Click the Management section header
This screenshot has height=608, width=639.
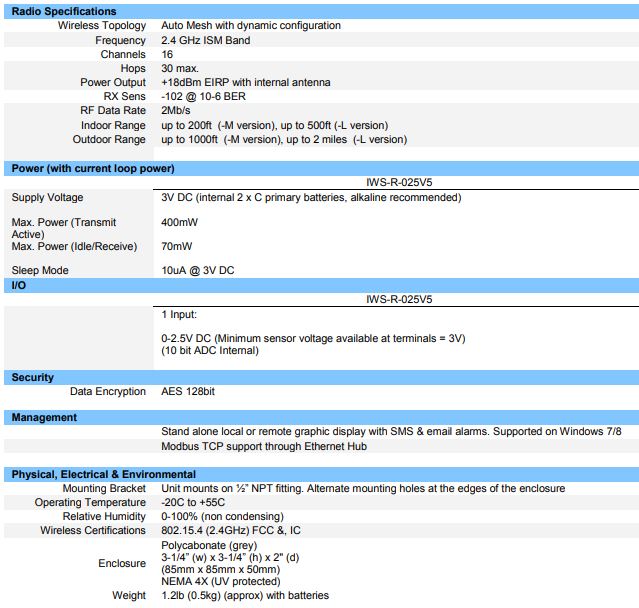44,417
